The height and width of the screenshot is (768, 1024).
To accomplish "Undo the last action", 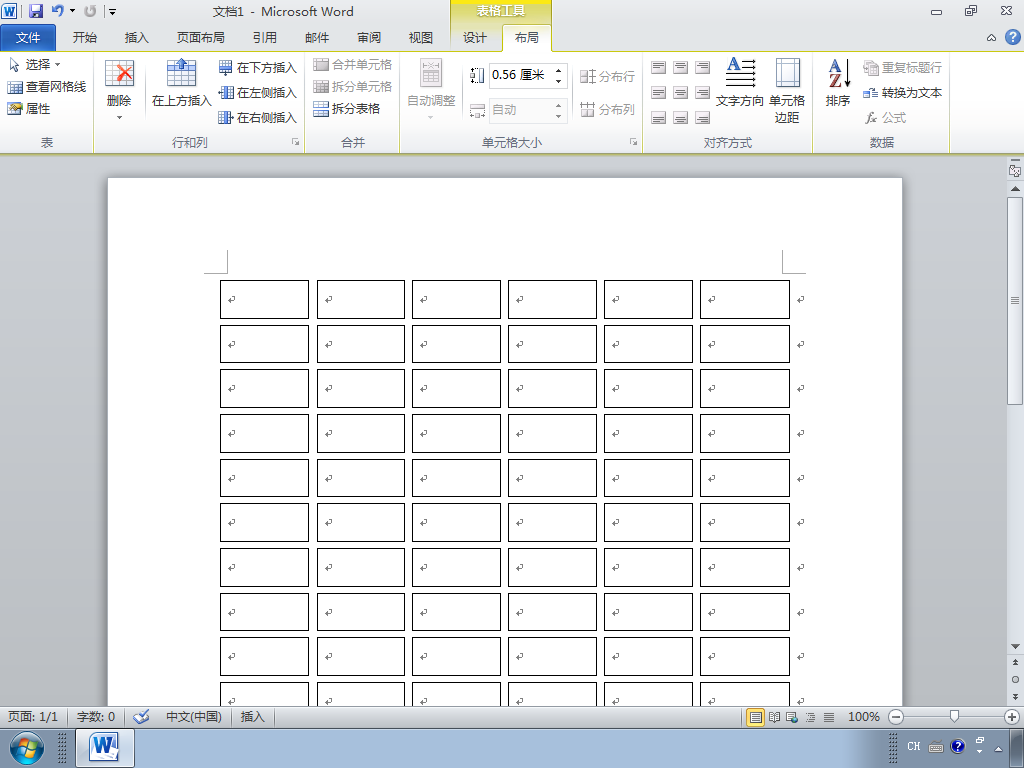I will 58,11.
